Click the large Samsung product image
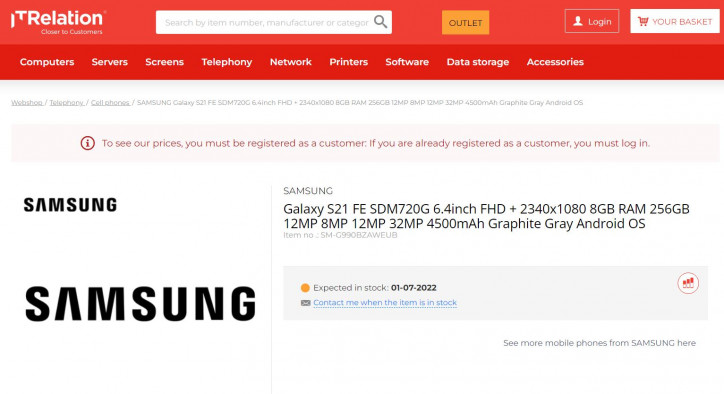Screen dimensions: 724x394 [x=140, y=303]
